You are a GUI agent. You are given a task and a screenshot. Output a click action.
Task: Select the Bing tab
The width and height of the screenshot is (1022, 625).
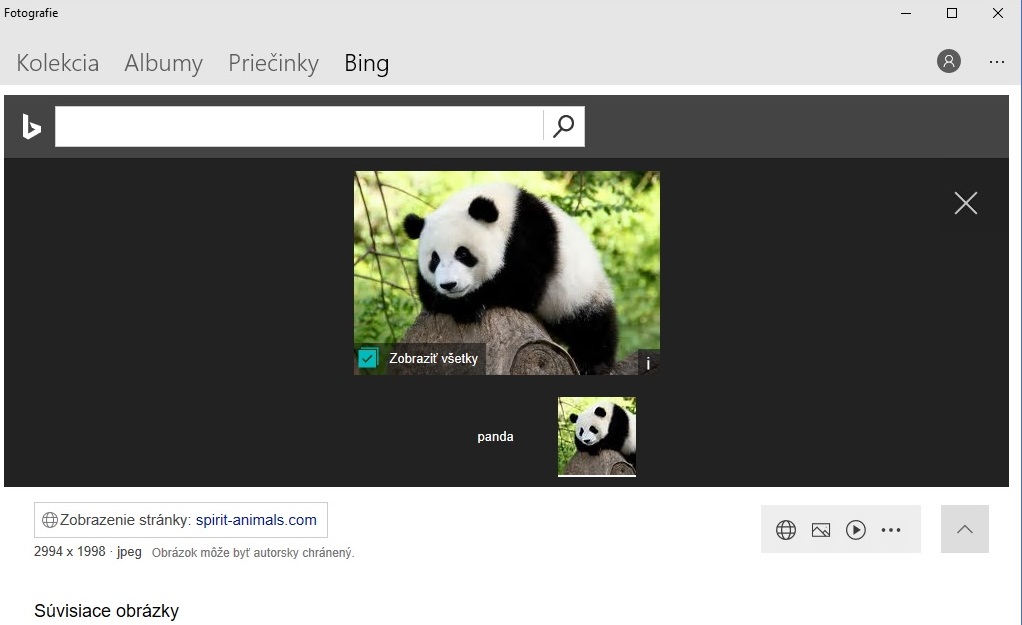tap(366, 63)
